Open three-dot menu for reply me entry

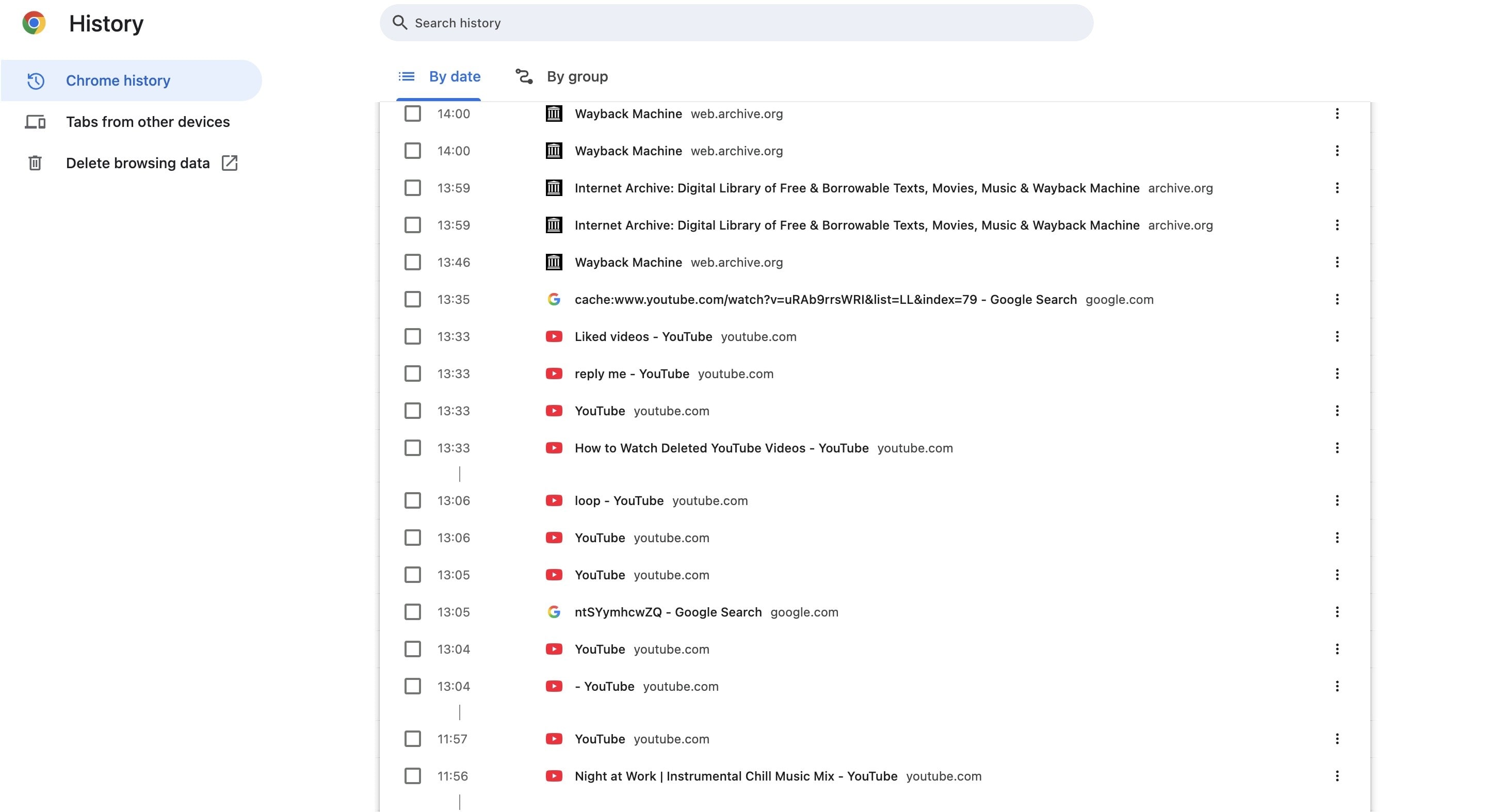[1336, 373]
